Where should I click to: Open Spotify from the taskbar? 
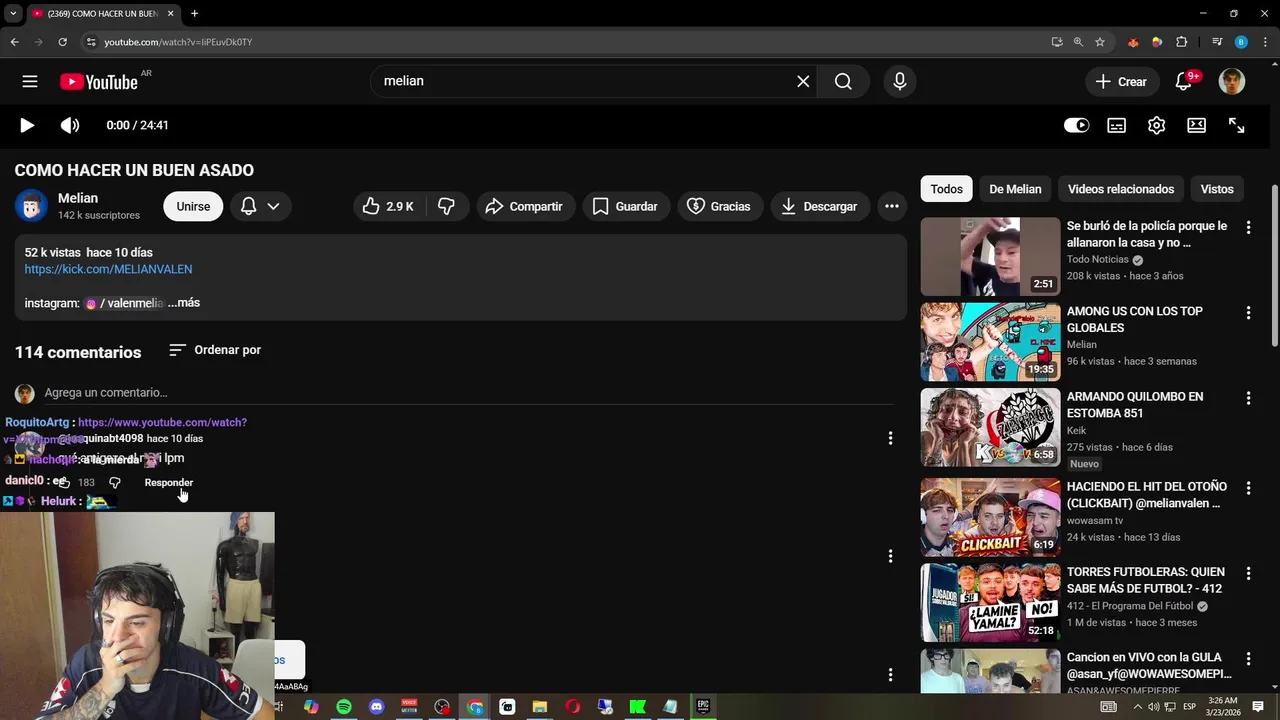pyautogui.click(x=344, y=707)
